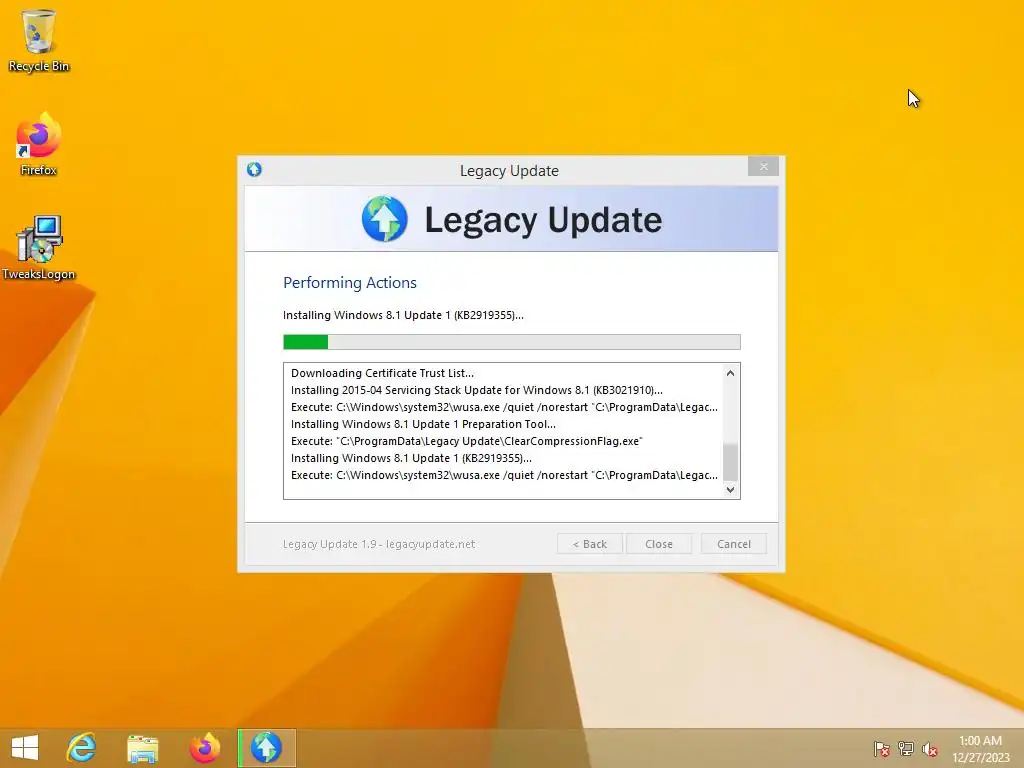Select the ClearCompressionFlag.exe log line
1024x768 pixels.
click(x=467, y=441)
